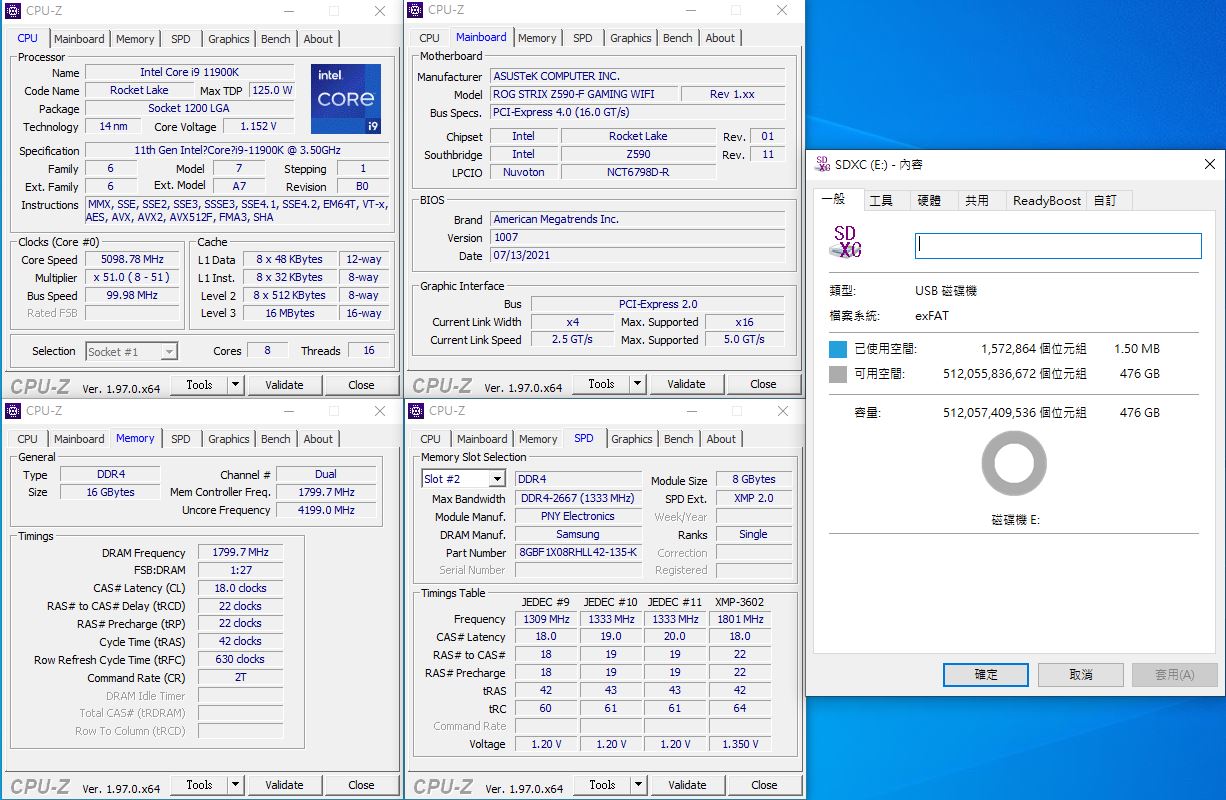Open Graphics tab in Memory window
1226x800 pixels.
(229, 439)
